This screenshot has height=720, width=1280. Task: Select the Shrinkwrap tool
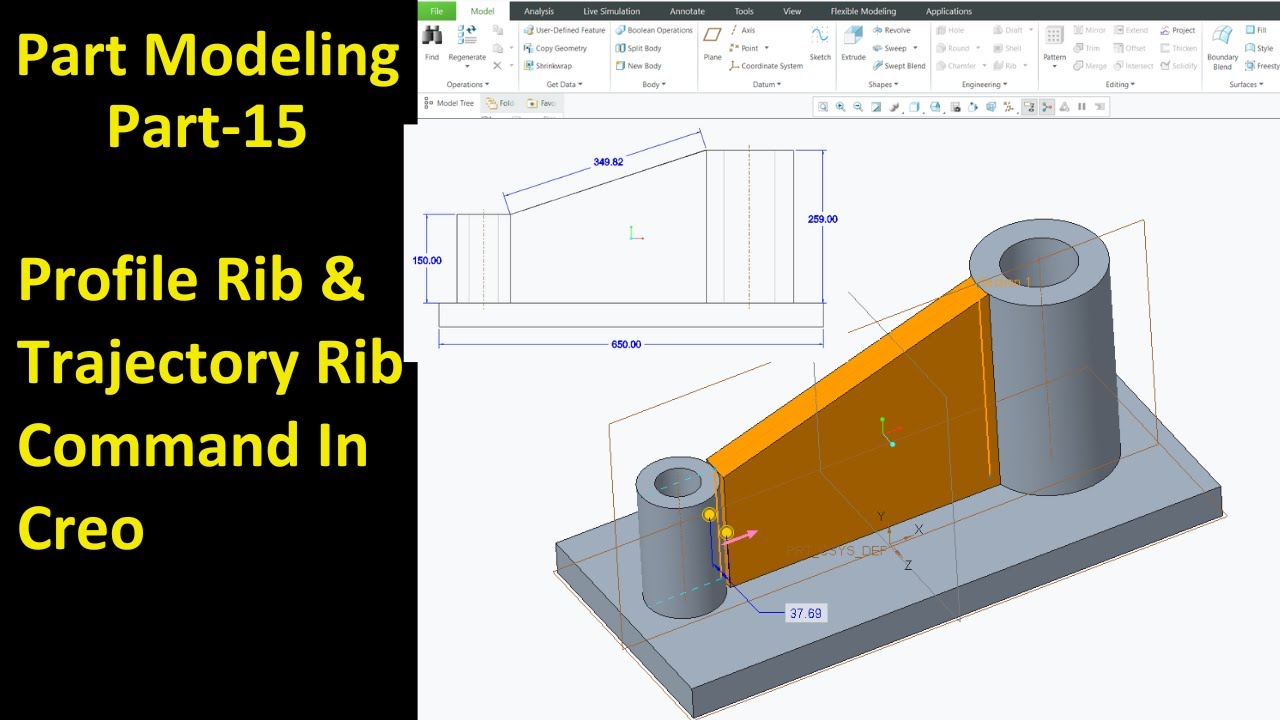(x=548, y=66)
